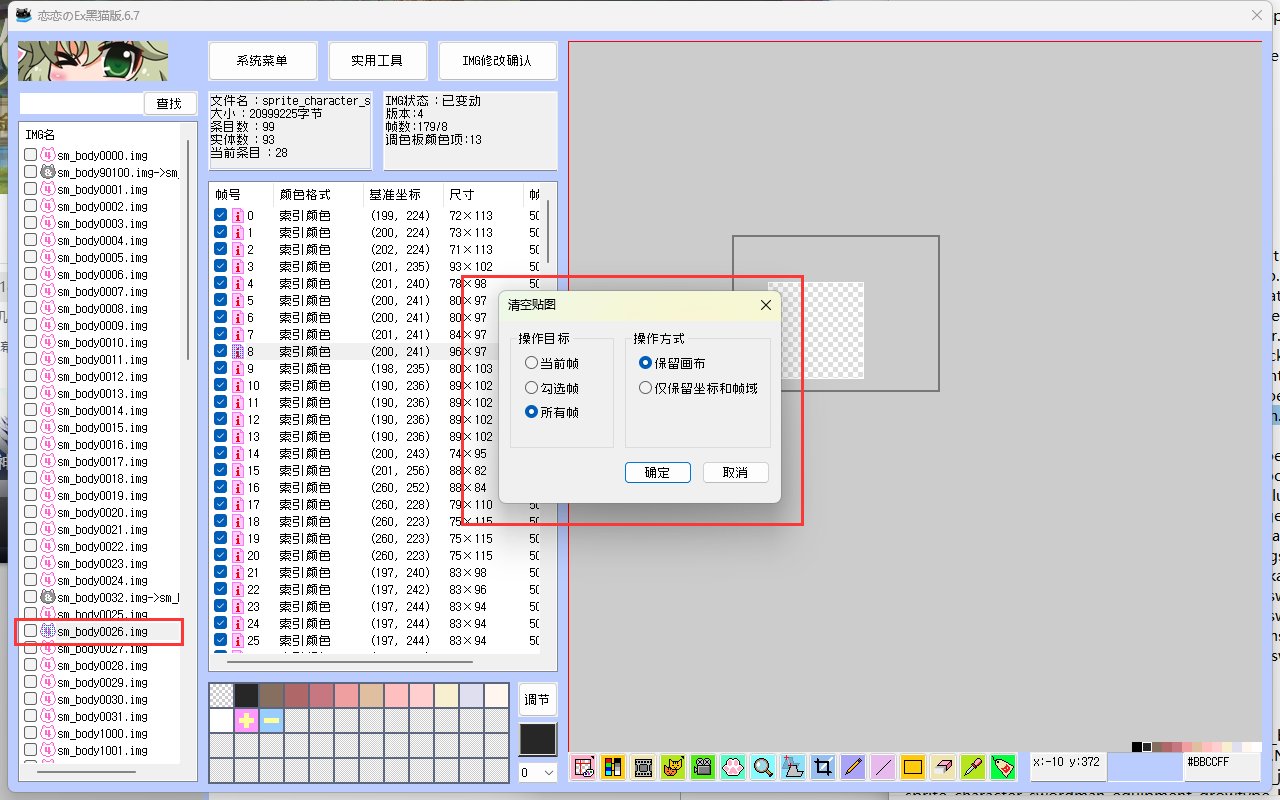This screenshot has height=800, width=1280.
Task: Click the sm_body0032.img link icon
Action: click(48, 597)
